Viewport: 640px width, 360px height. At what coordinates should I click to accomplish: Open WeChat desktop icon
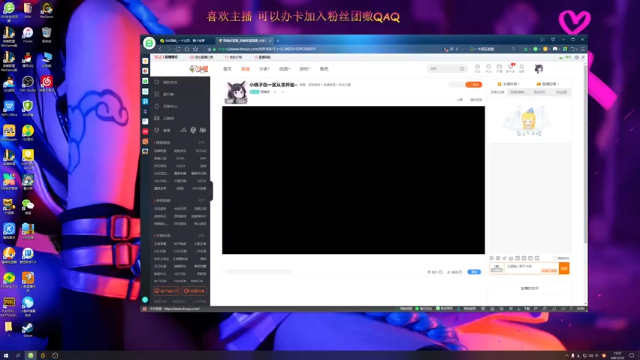pyautogui.click(x=28, y=206)
